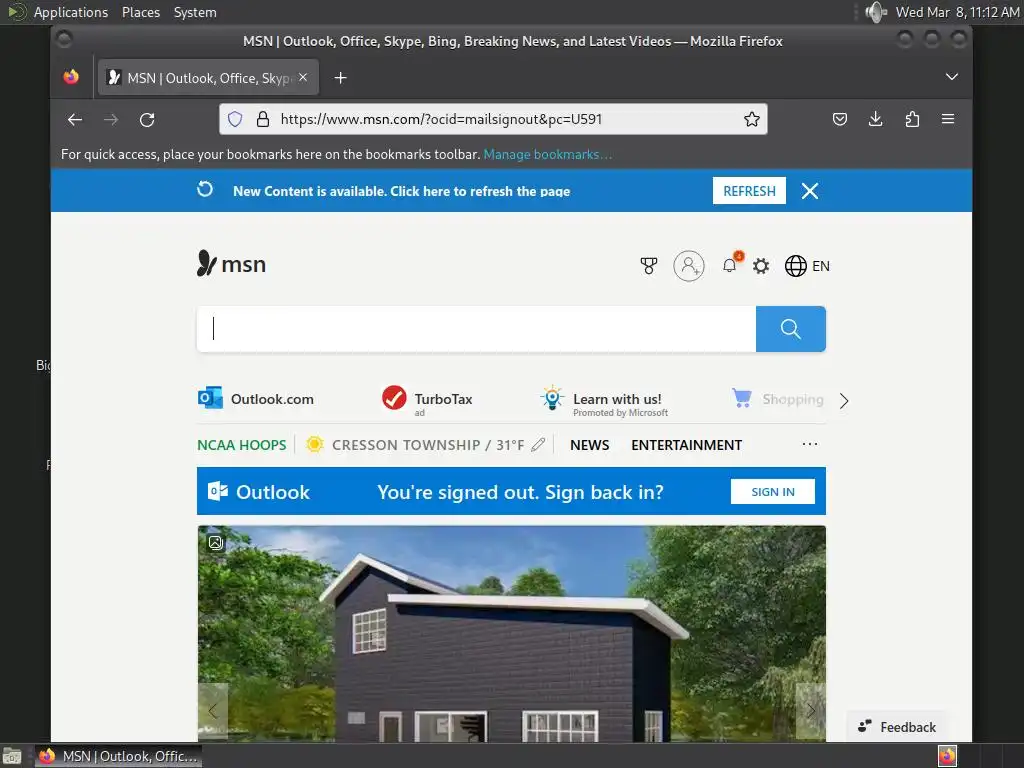The image size is (1024, 768).
Task: Click the Firefox View icon left of tabs
Action: coord(71,77)
